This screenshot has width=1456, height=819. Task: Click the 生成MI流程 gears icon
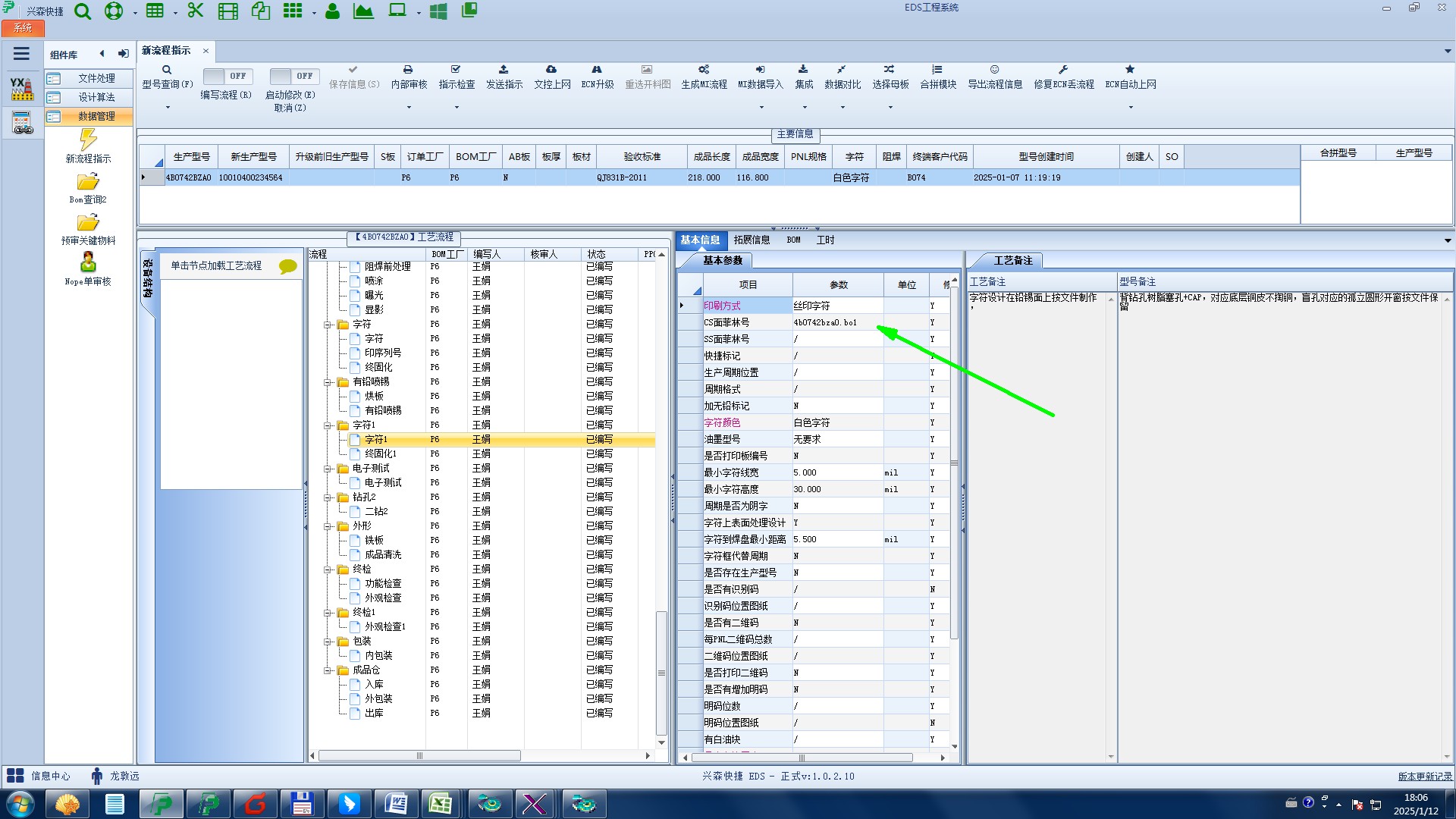pos(704,70)
